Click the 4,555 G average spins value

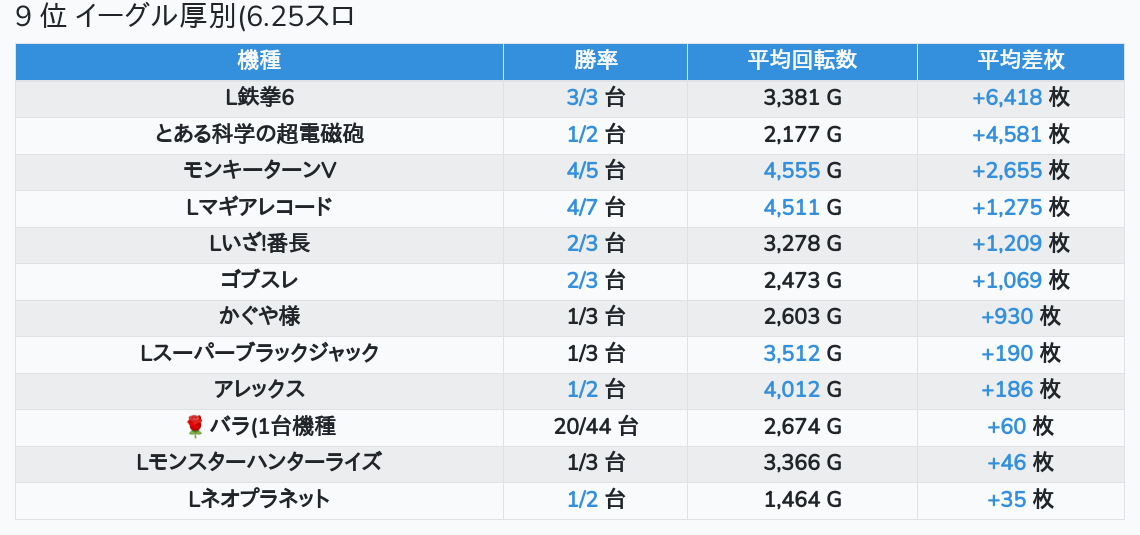tap(802, 171)
